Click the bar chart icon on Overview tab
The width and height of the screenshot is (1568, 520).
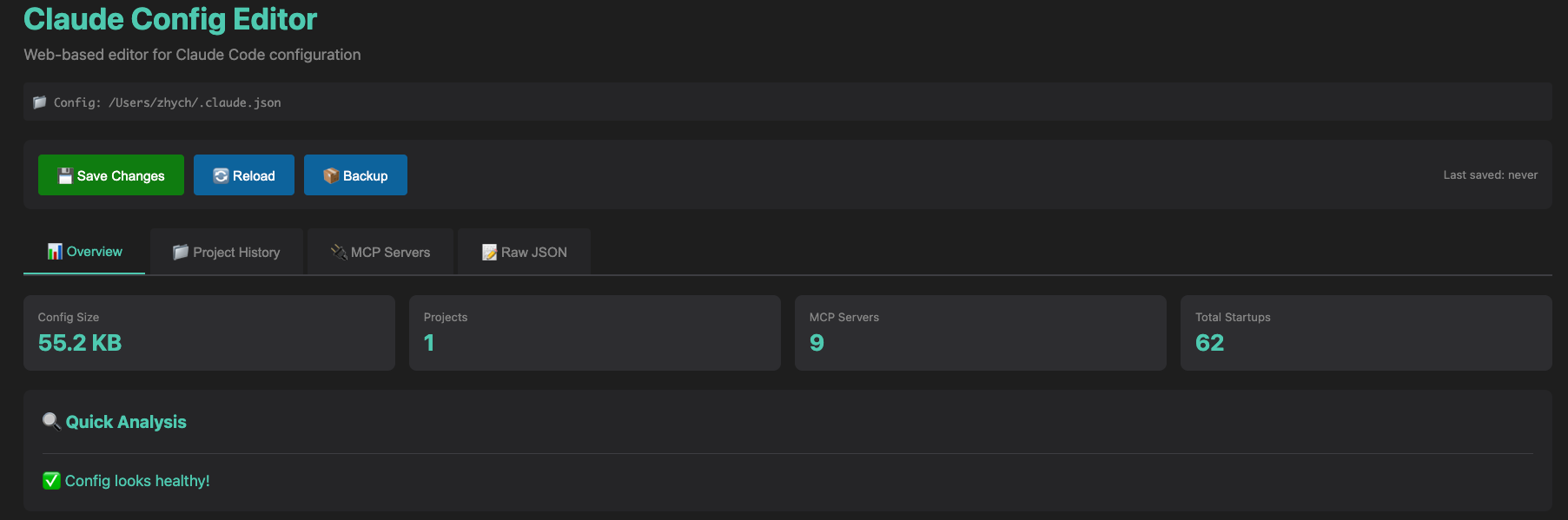tap(55, 252)
